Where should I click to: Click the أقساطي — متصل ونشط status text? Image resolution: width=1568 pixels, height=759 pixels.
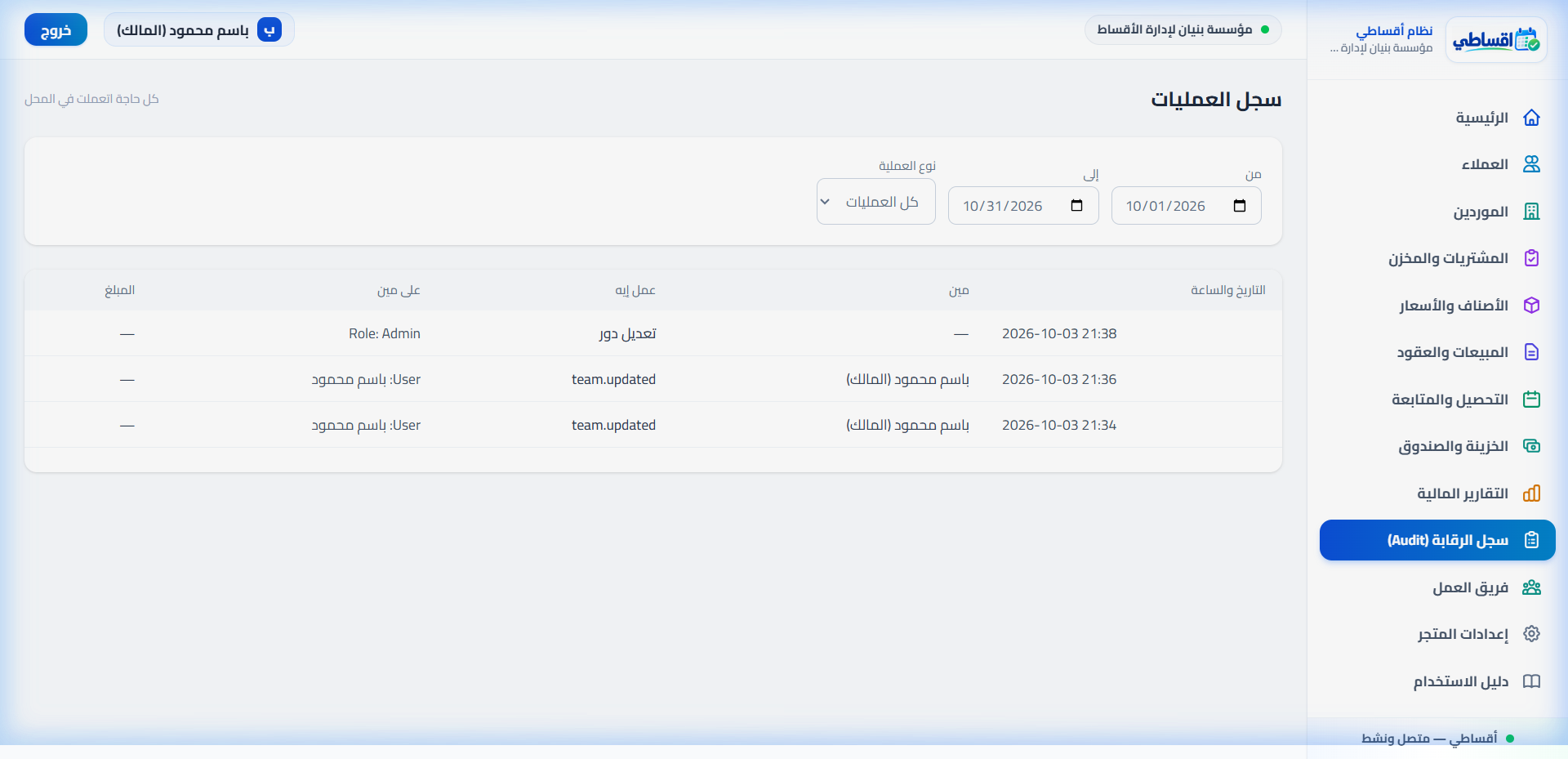click(1429, 739)
